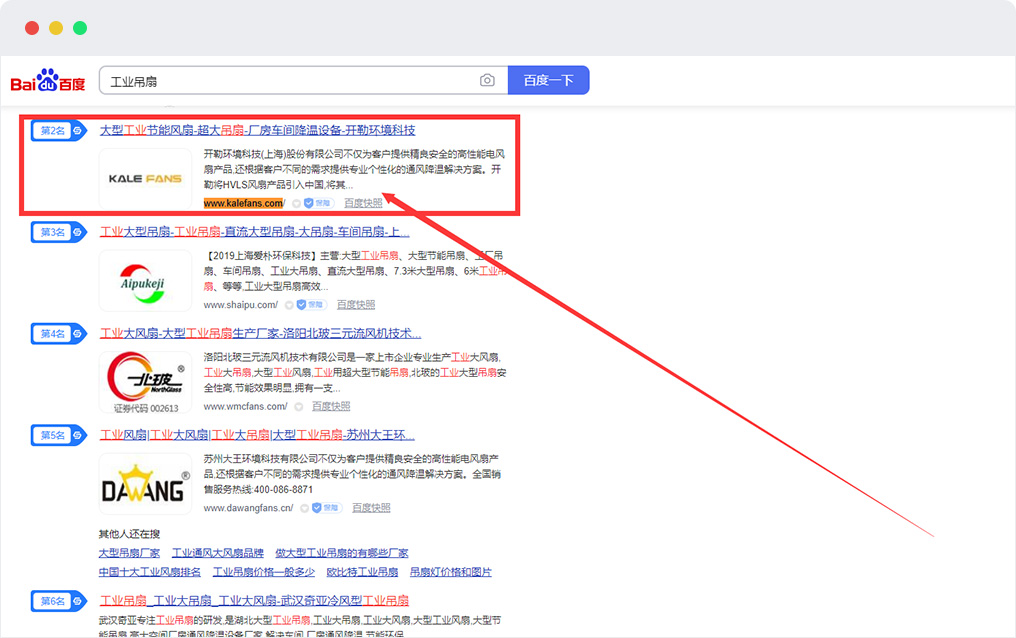Image resolution: width=1016 pixels, height=638 pixels.
Task: Click gray circle icon after www.kalefans.com
Action: [296, 203]
